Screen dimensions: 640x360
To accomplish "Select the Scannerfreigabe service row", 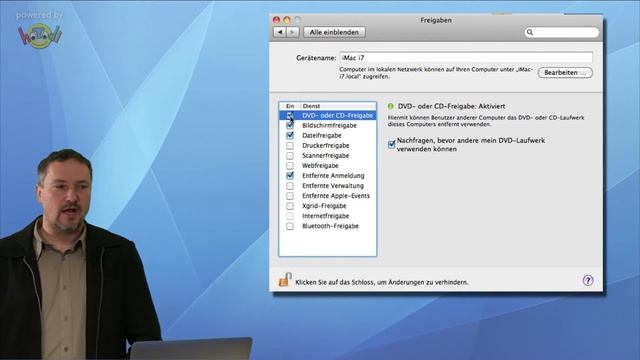I will [x=327, y=156].
